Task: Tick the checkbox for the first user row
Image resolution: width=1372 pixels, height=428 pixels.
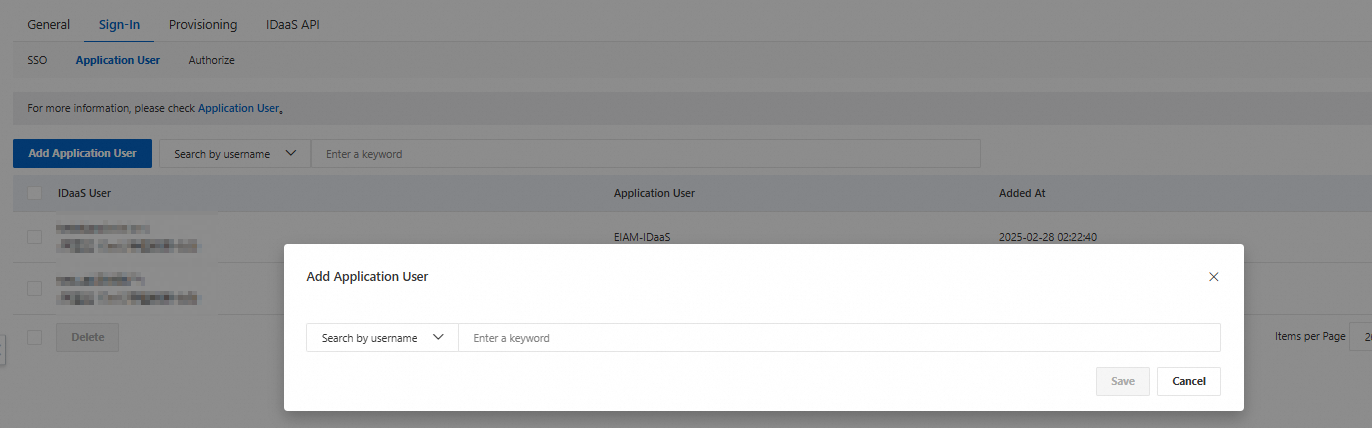Action: coord(35,237)
